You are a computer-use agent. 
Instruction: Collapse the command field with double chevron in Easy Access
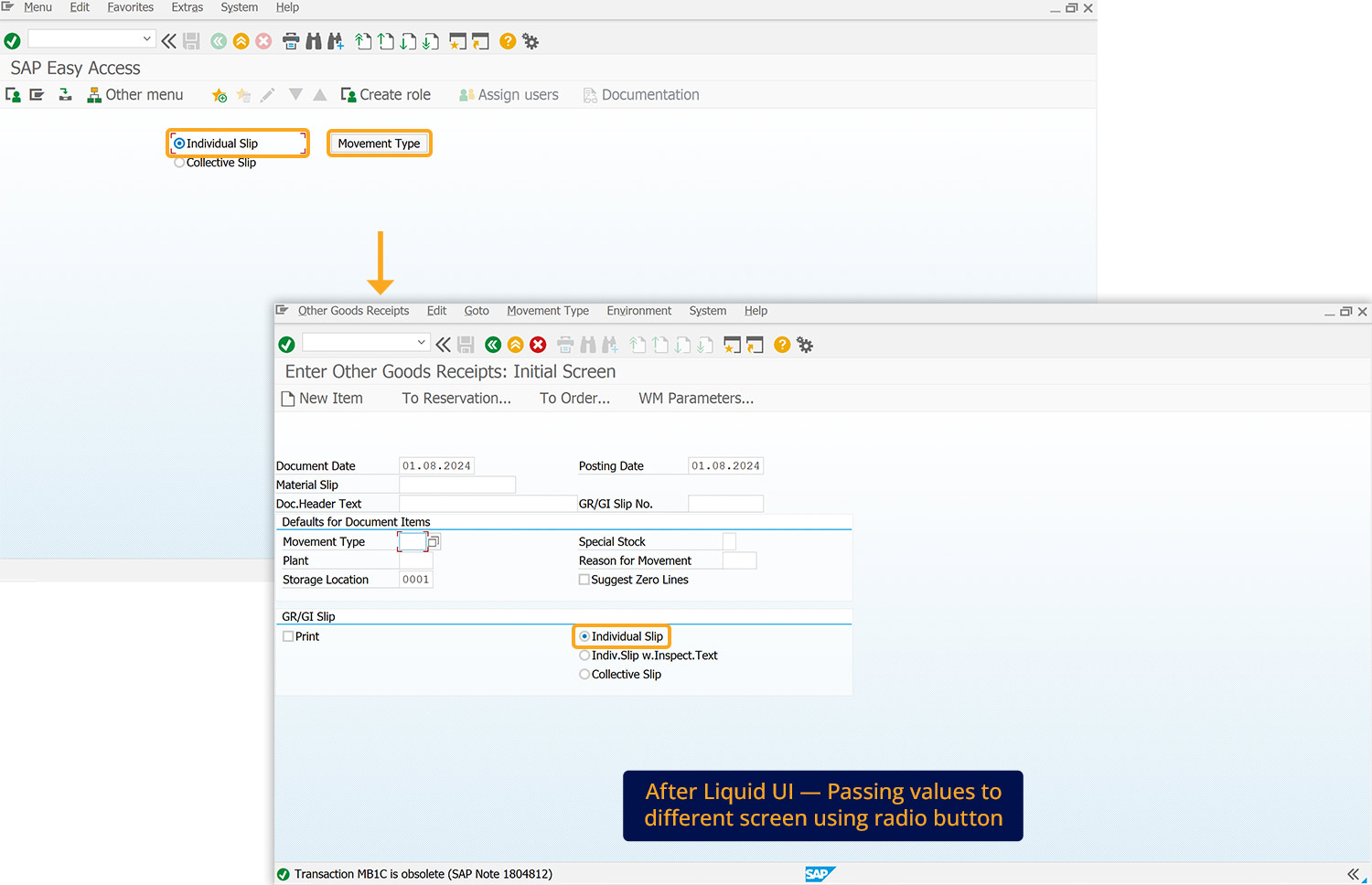point(168,41)
